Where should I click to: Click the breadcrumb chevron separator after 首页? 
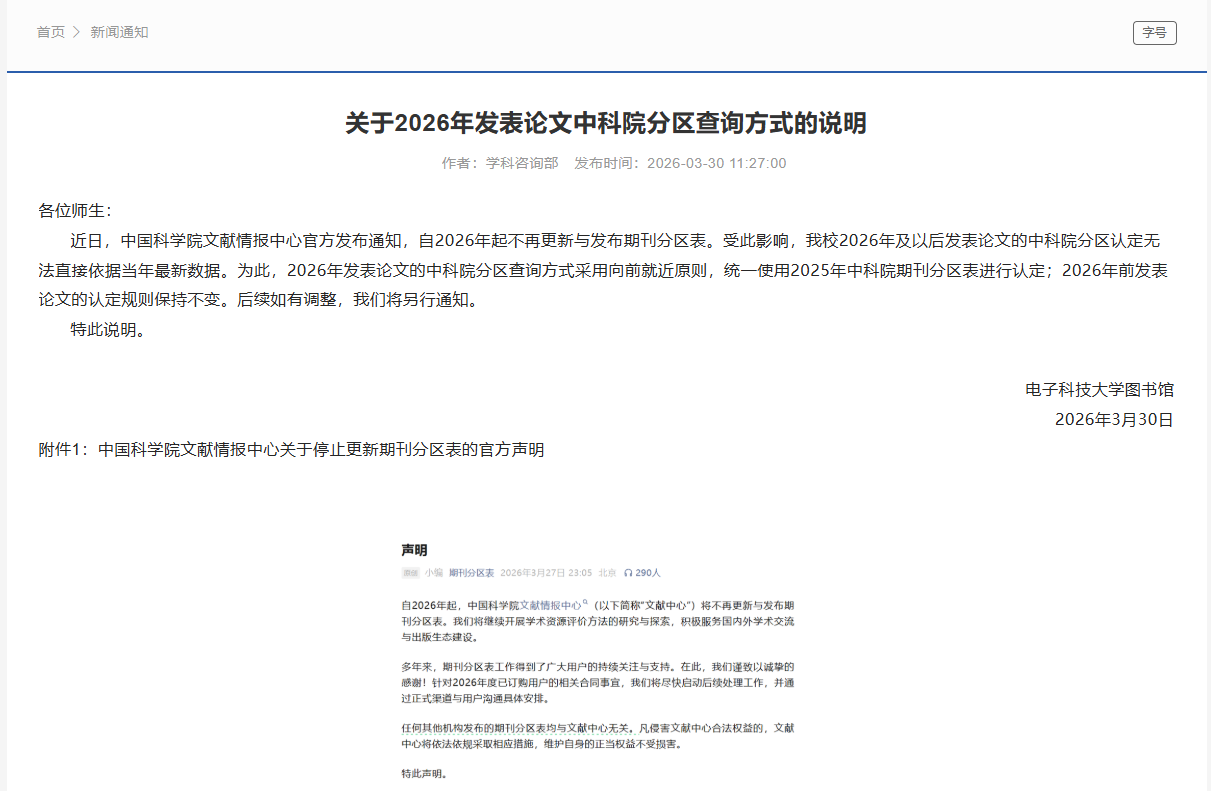coord(77,32)
